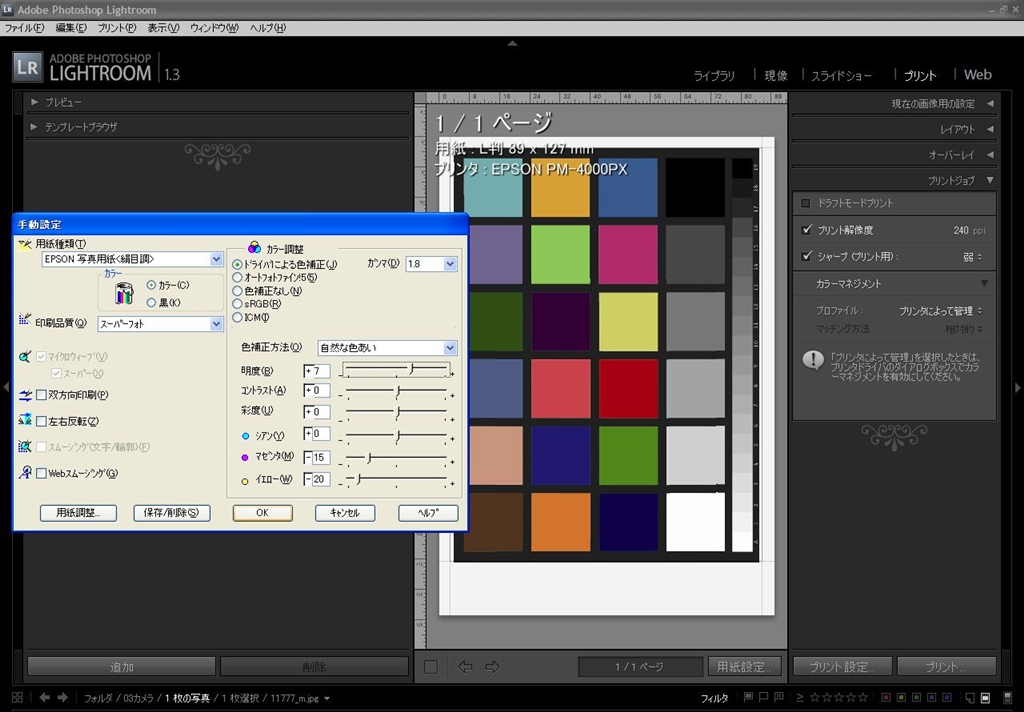Viewport: 1024px width, 712px height.
Task: Enable 双方向印刷 checkbox
Action: tap(41, 395)
